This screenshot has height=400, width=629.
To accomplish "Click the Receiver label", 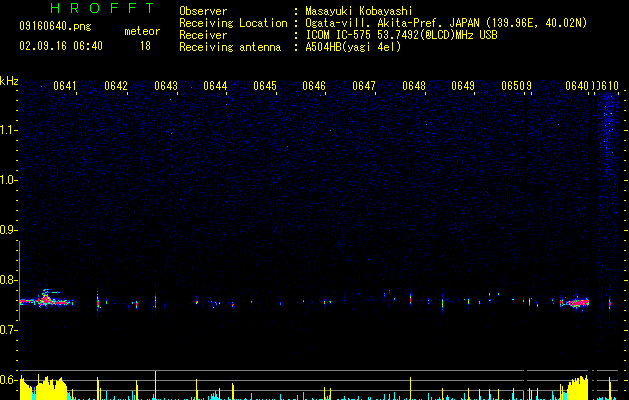I will [203, 35].
